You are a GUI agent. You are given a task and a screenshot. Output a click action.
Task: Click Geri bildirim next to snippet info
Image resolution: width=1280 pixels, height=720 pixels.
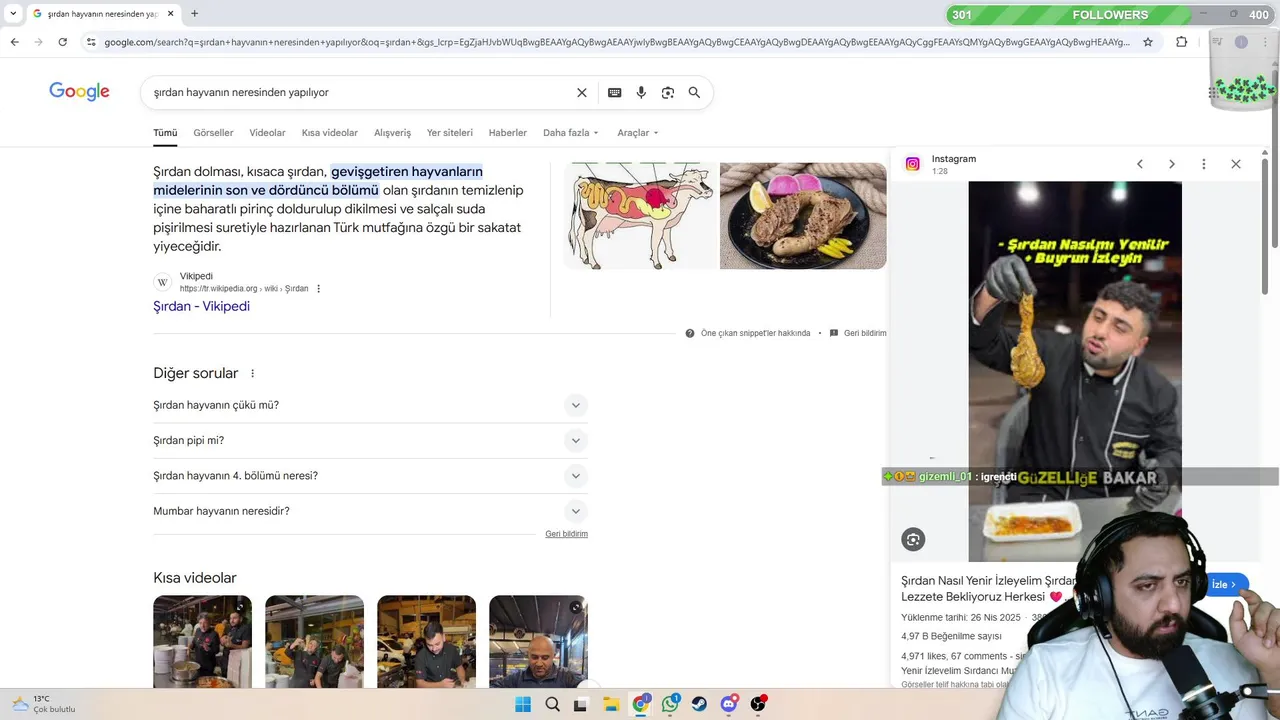(865, 333)
